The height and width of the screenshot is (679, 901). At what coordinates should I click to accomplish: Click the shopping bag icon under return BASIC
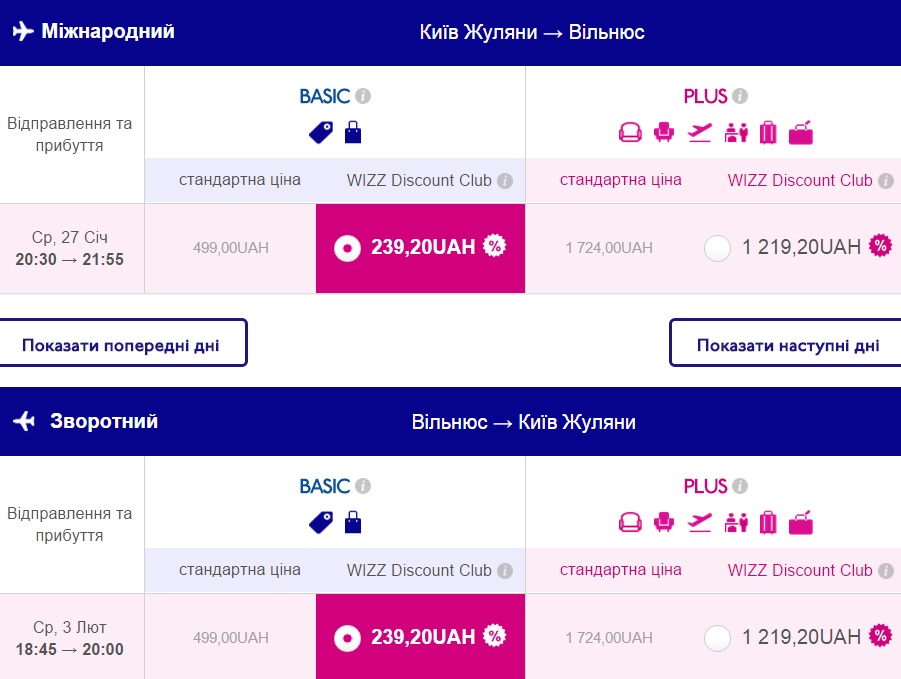click(352, 522)
